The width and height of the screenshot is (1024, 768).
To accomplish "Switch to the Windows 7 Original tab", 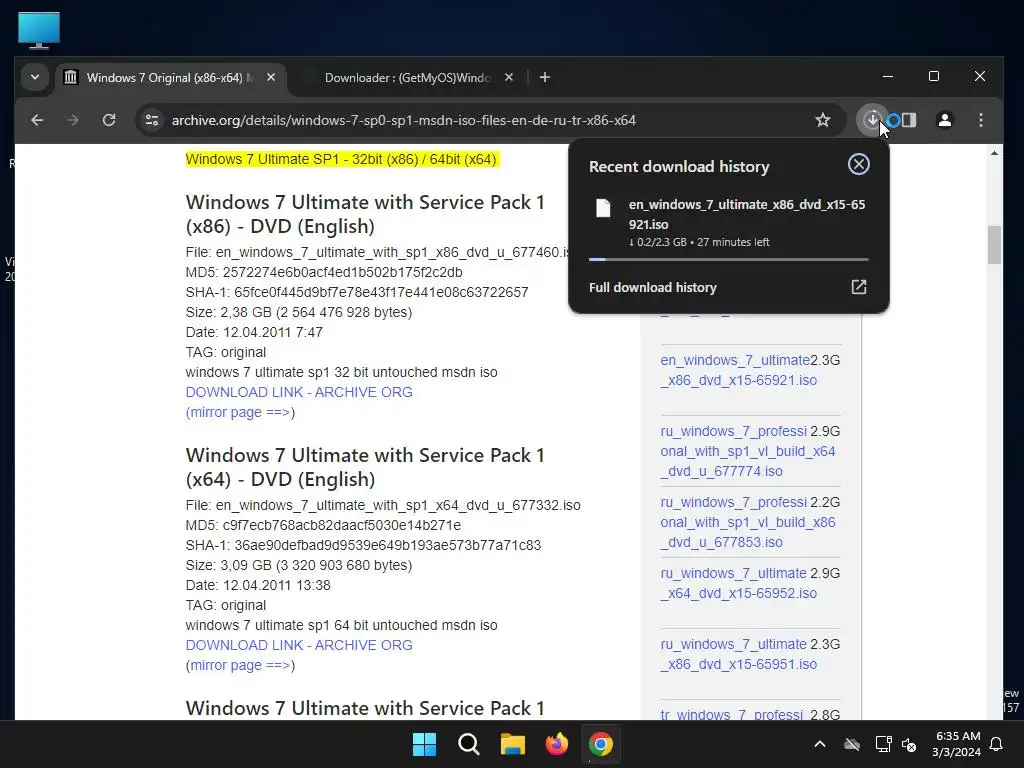I will 170,78.
